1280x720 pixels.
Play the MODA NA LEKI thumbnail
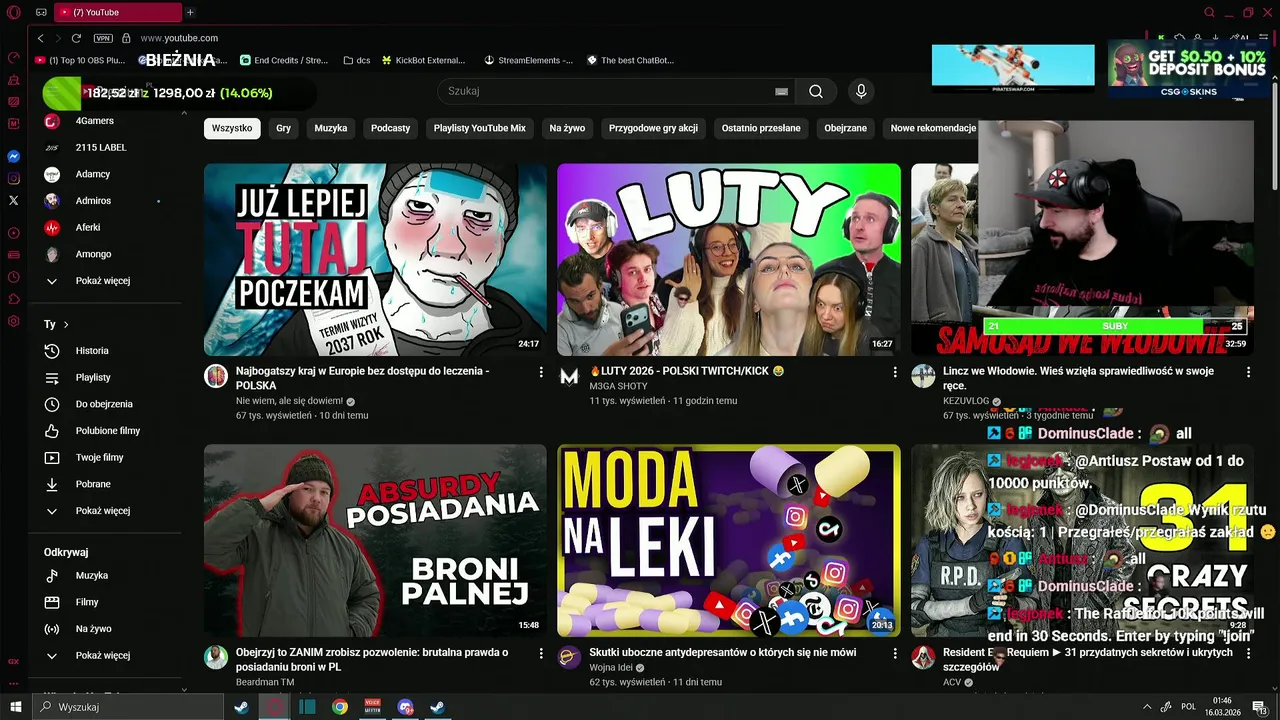[x=729, y=541]
